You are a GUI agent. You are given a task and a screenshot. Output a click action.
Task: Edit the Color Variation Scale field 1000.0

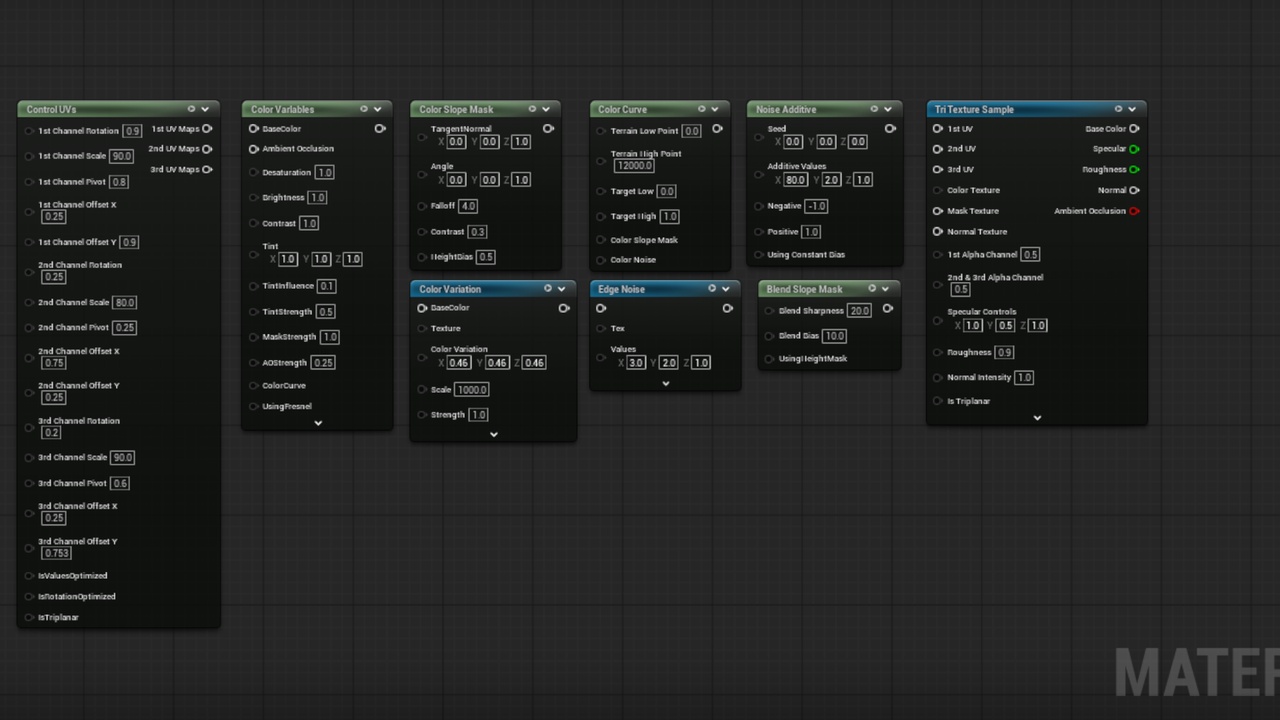(471, 390)
